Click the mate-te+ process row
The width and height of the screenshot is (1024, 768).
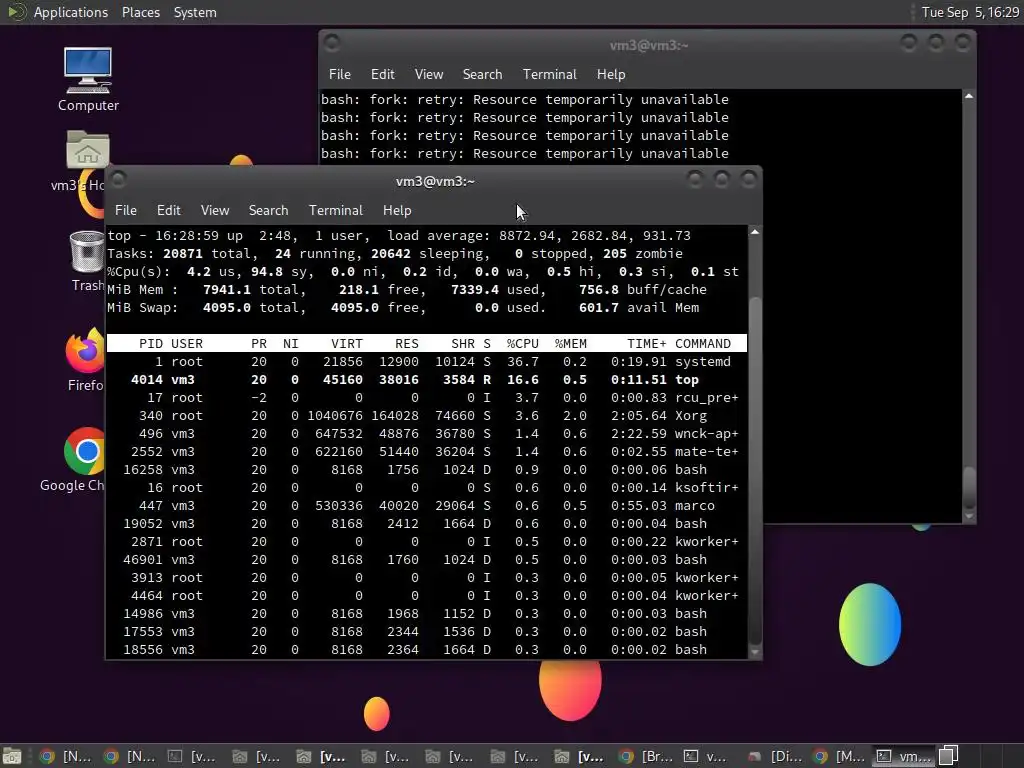pos(427,452)
